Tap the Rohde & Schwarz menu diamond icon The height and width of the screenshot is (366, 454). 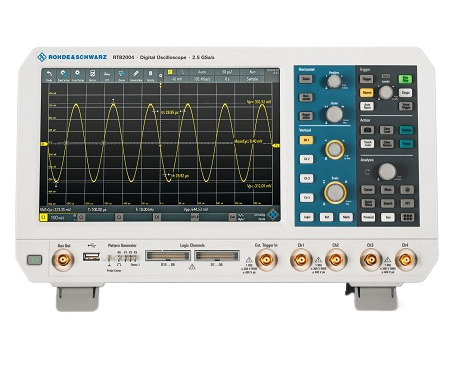[x=273, y=214]
